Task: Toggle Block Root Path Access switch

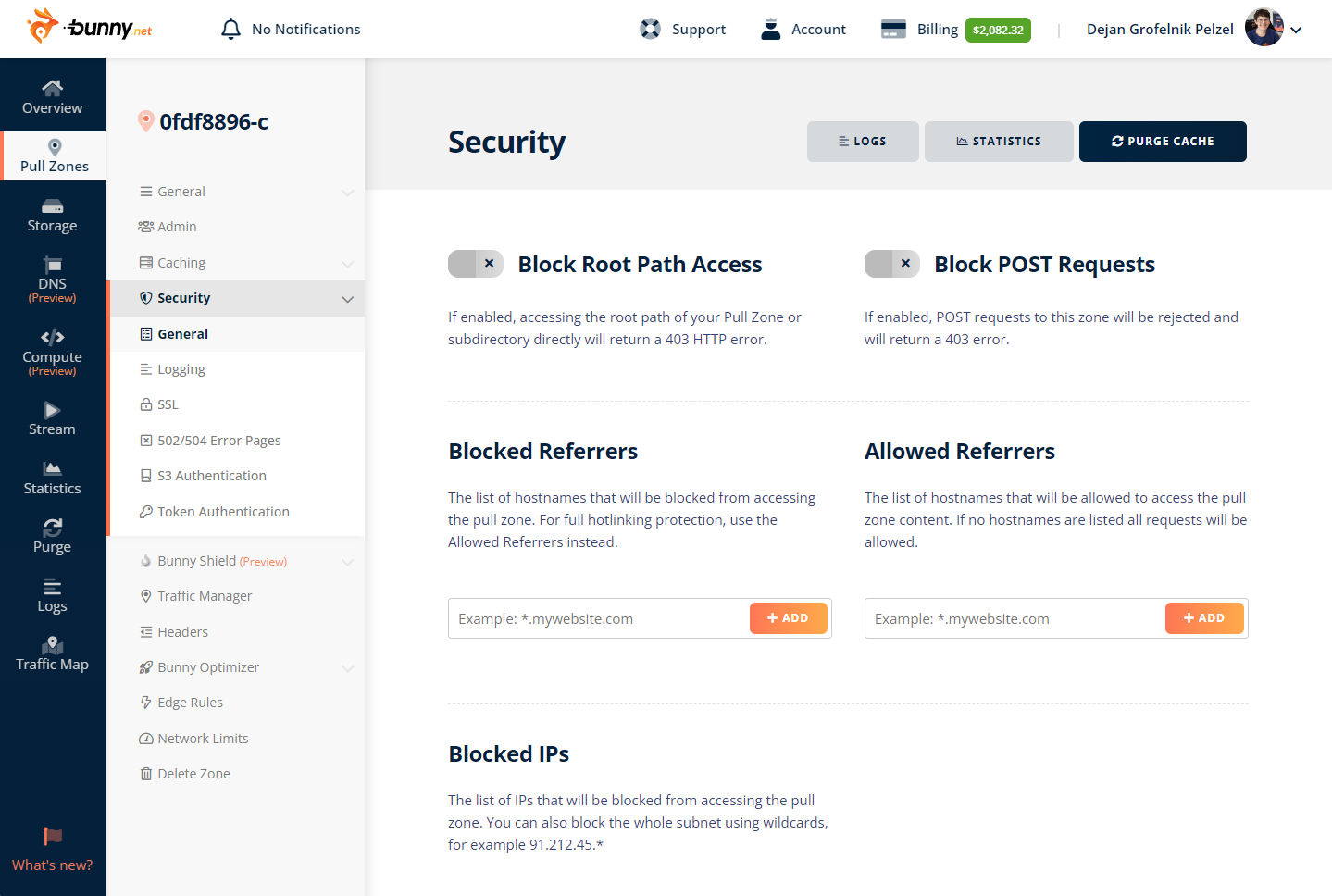Action: (476, 264)
